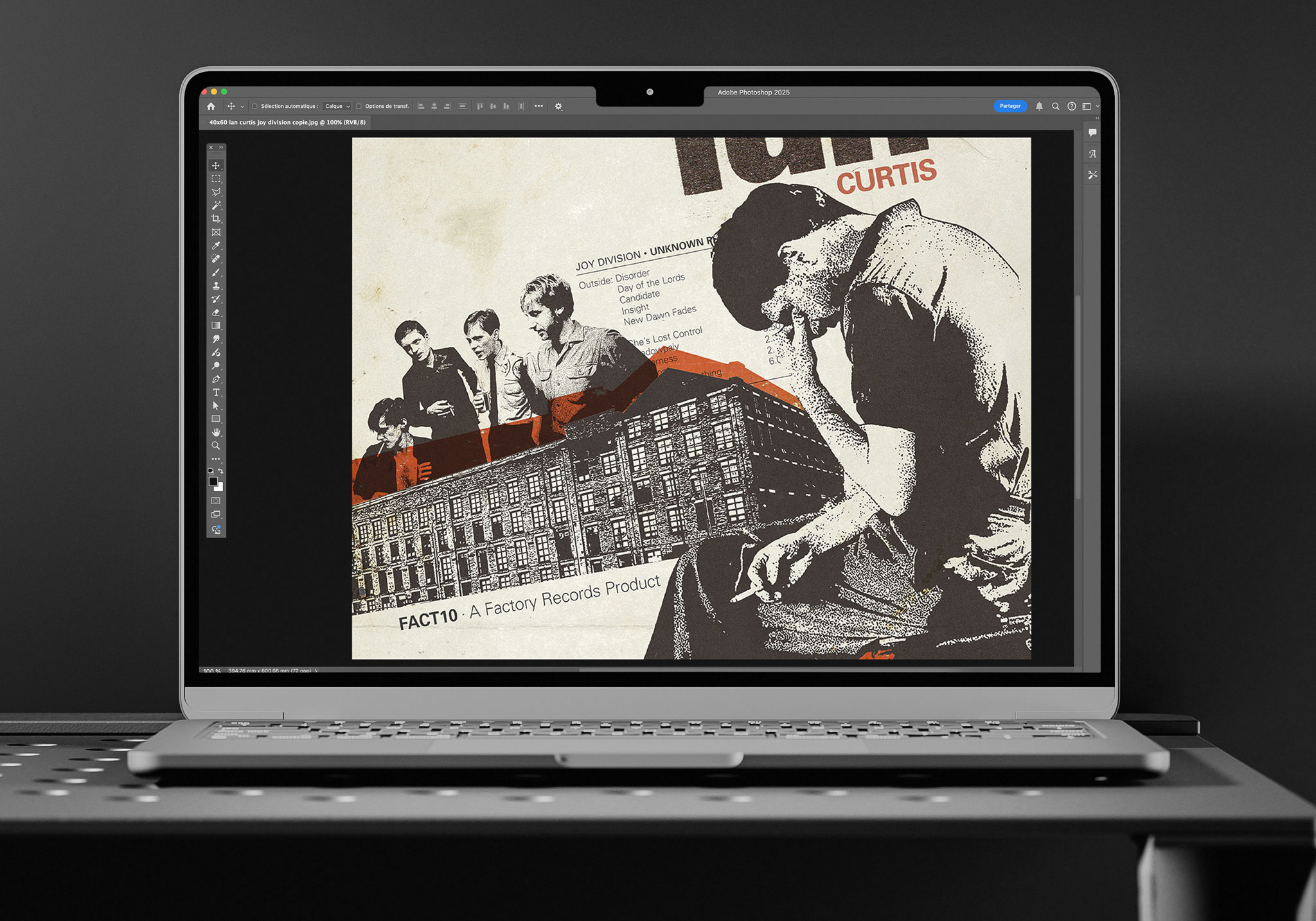Viewport: 1316px width, 921px height.
Task: Select the Spot Healing Brush tool
Action: click(x=216, y=259)
